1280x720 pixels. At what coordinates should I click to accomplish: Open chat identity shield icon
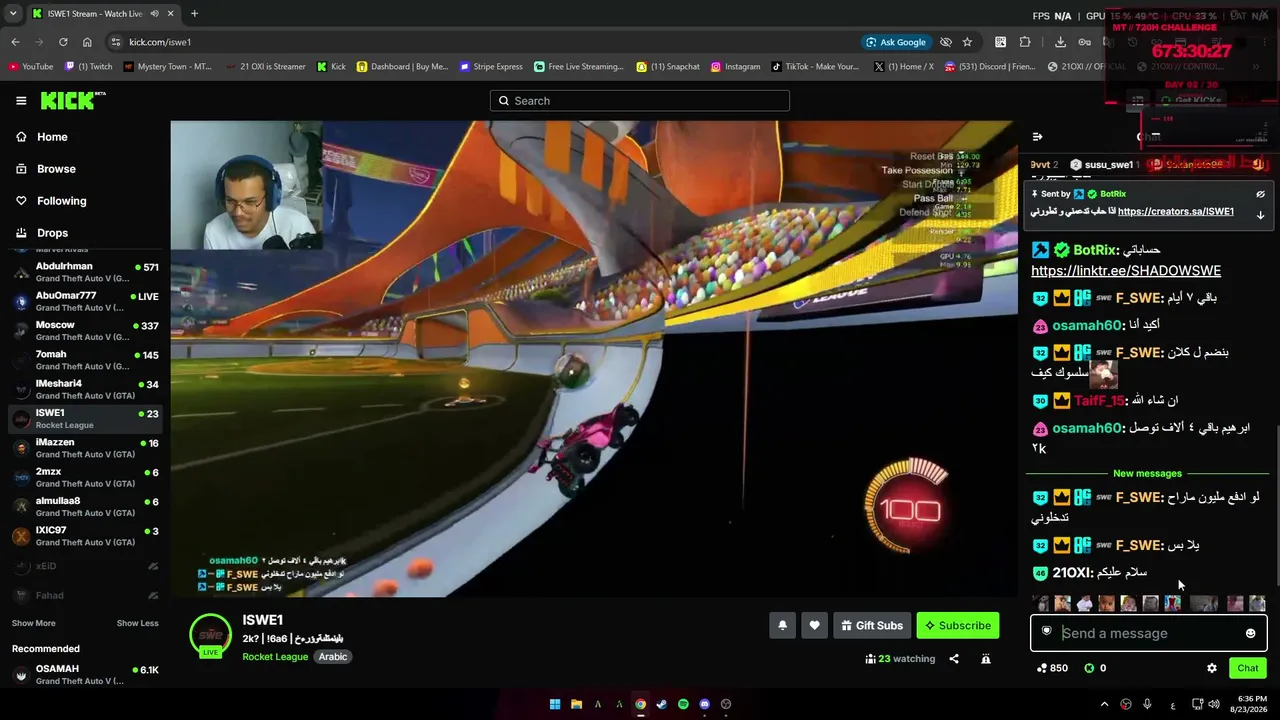1047,631
